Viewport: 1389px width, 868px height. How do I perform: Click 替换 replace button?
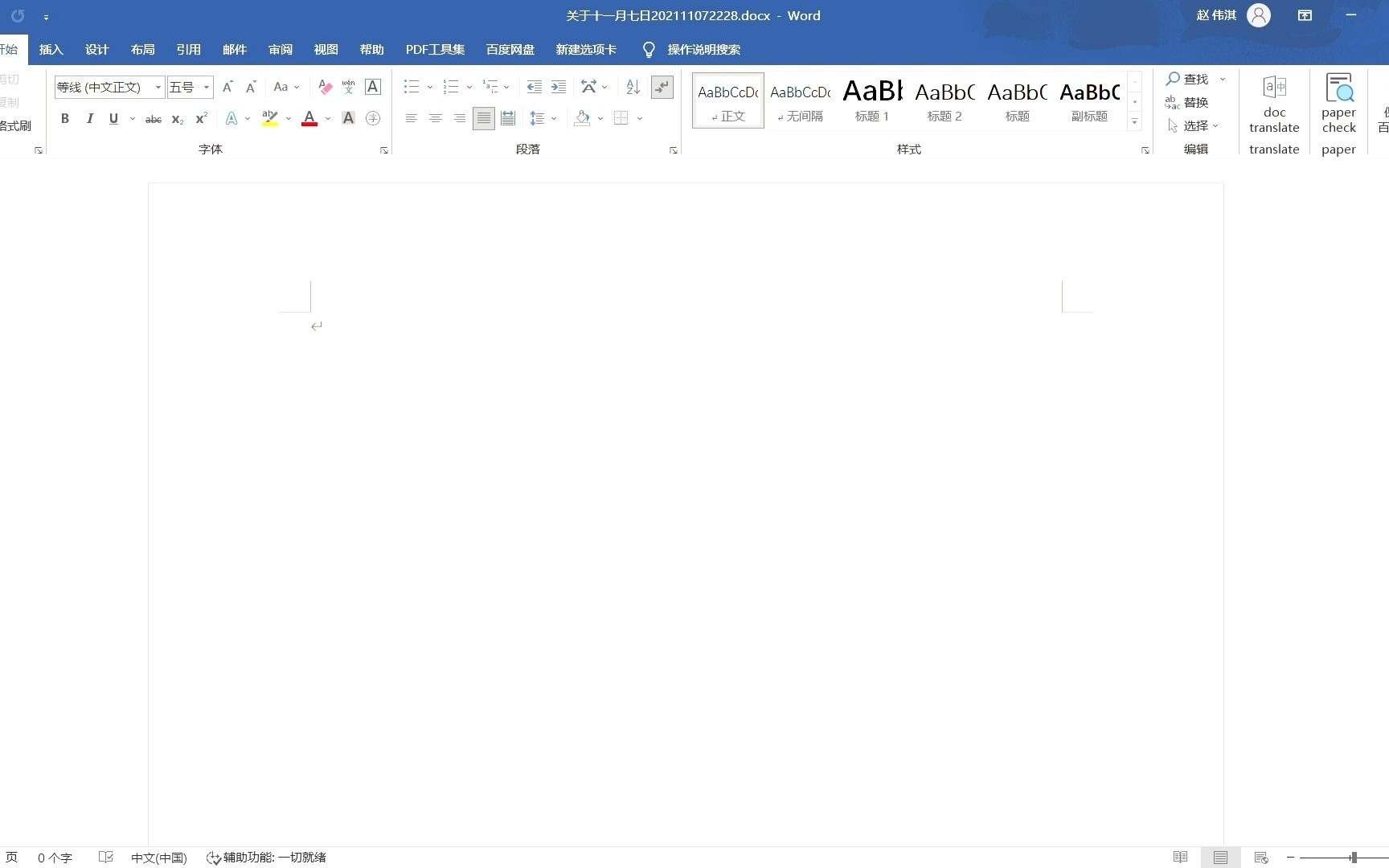(1187, 102)
